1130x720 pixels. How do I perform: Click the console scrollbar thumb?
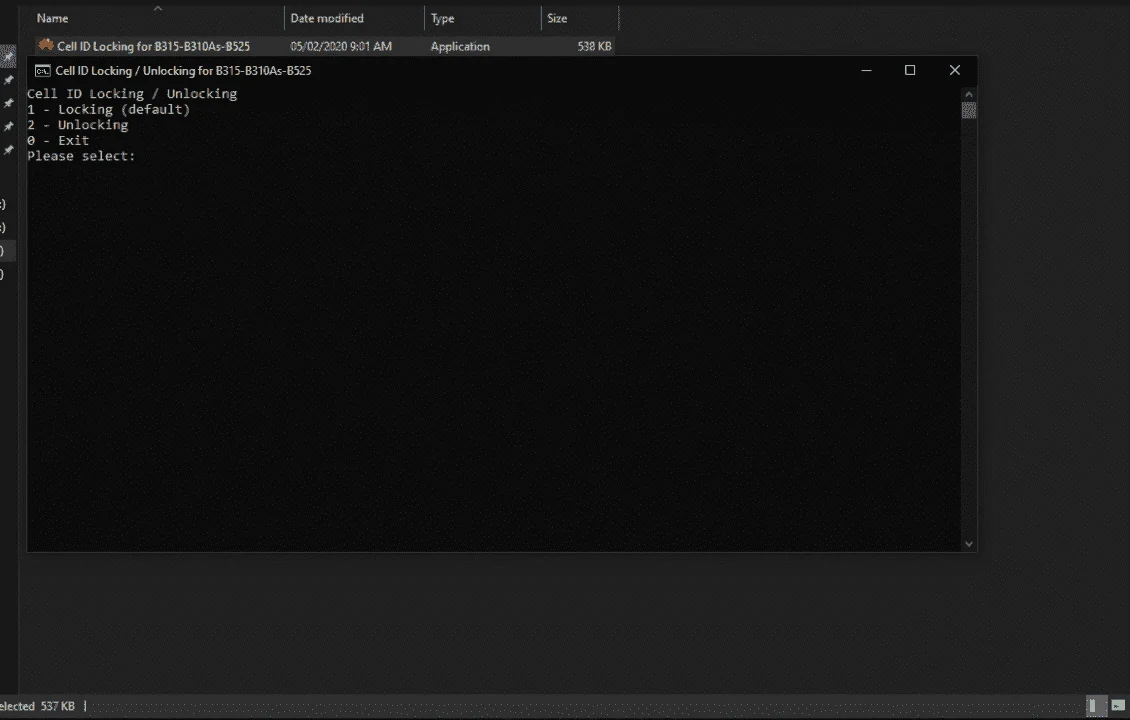click(x=969, y=110)
